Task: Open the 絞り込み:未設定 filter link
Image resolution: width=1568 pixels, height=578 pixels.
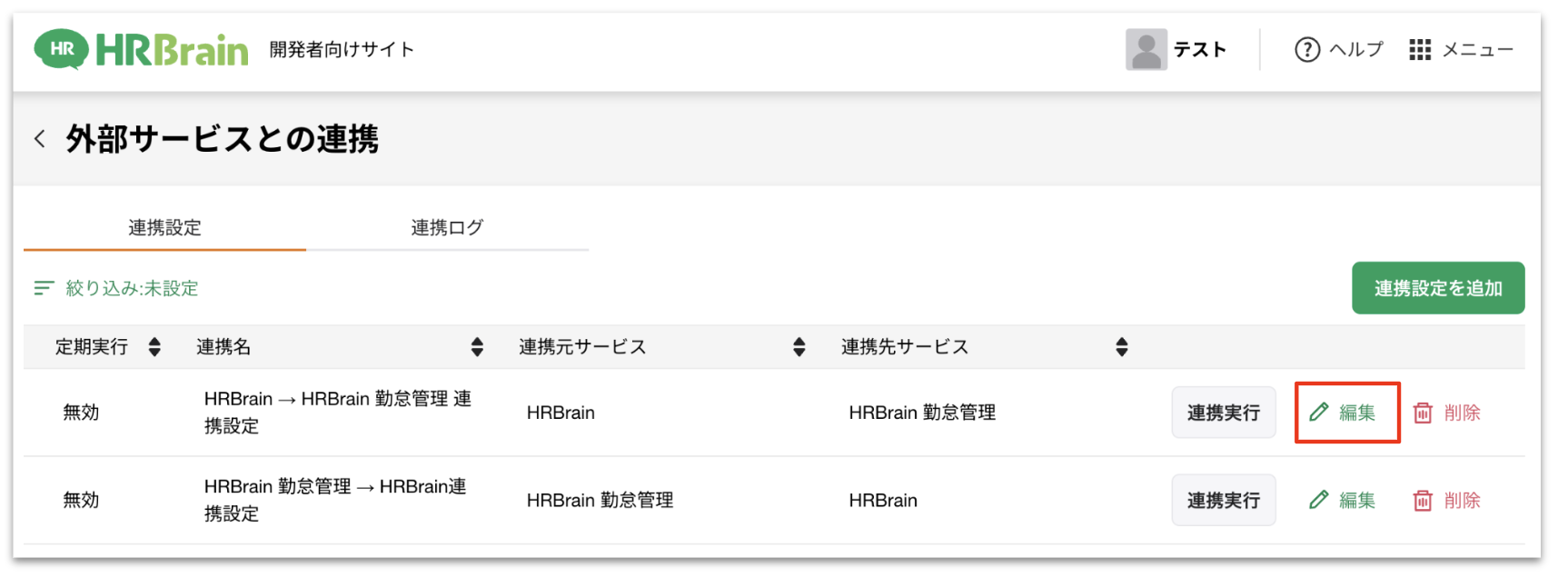Action: point(132,288)
